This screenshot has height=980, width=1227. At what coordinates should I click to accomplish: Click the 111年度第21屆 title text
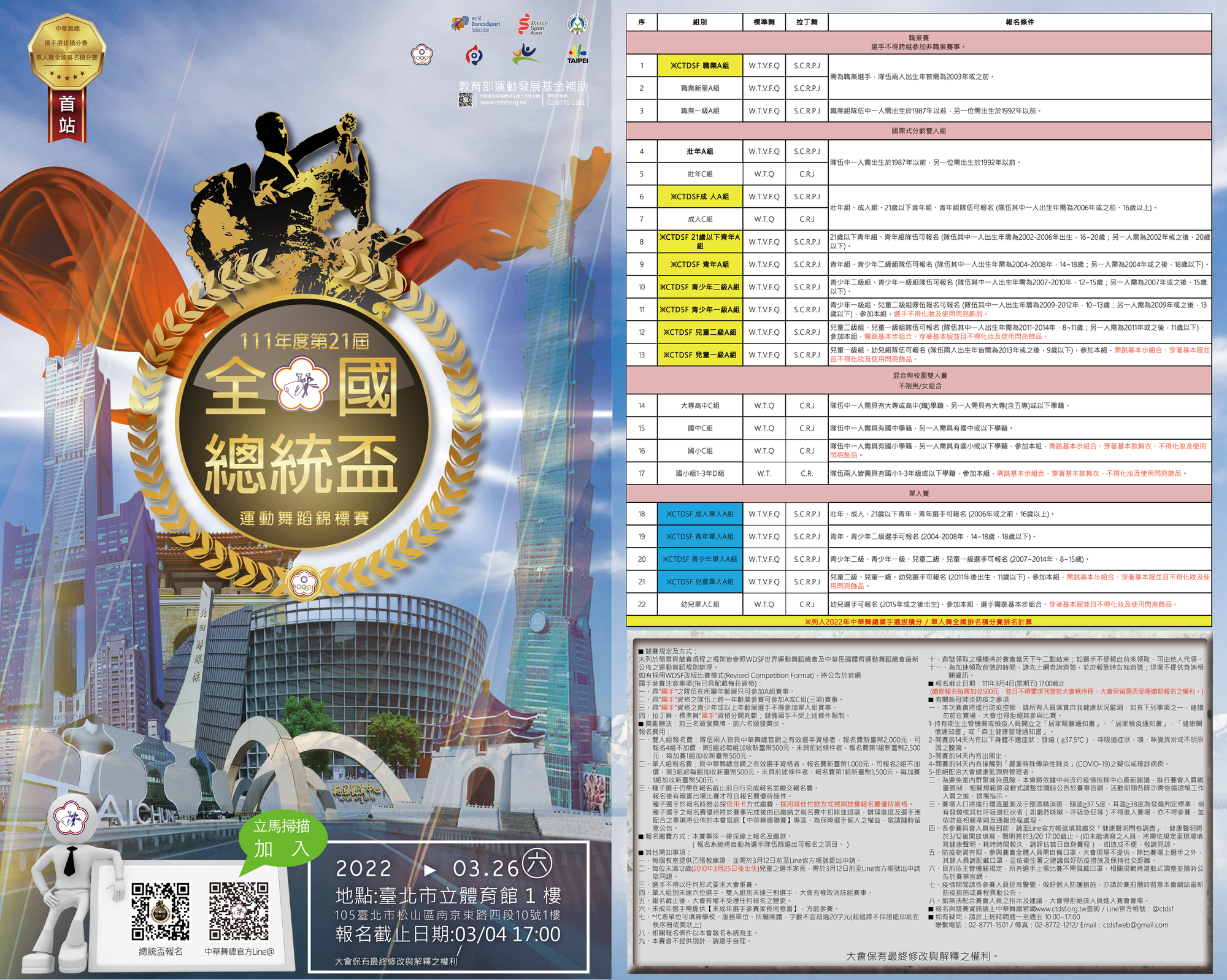coord(304,341)
